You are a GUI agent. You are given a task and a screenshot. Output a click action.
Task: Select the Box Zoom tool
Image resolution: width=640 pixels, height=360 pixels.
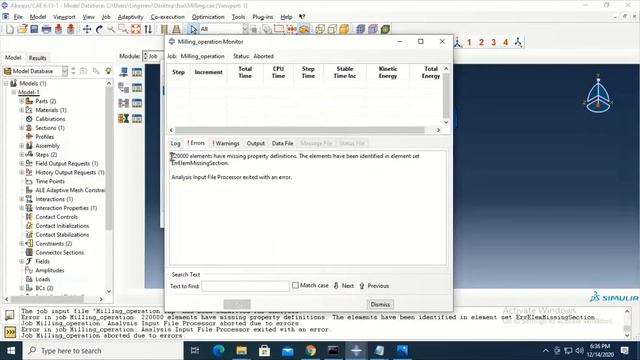coord(123,29)
